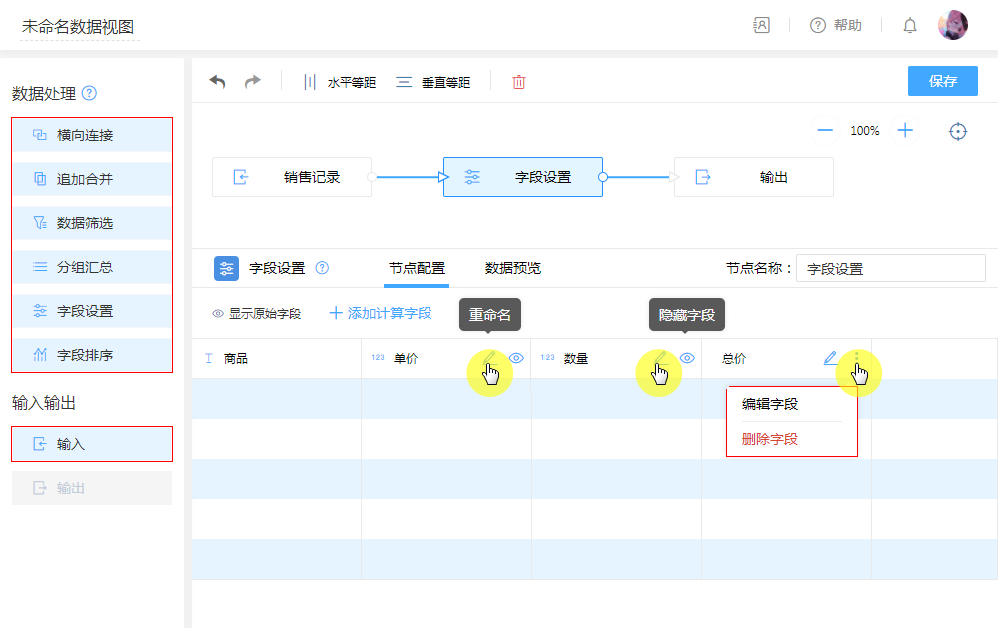
Task: Open three-dot more menu on 总价 column
Action: pos(856,358)
